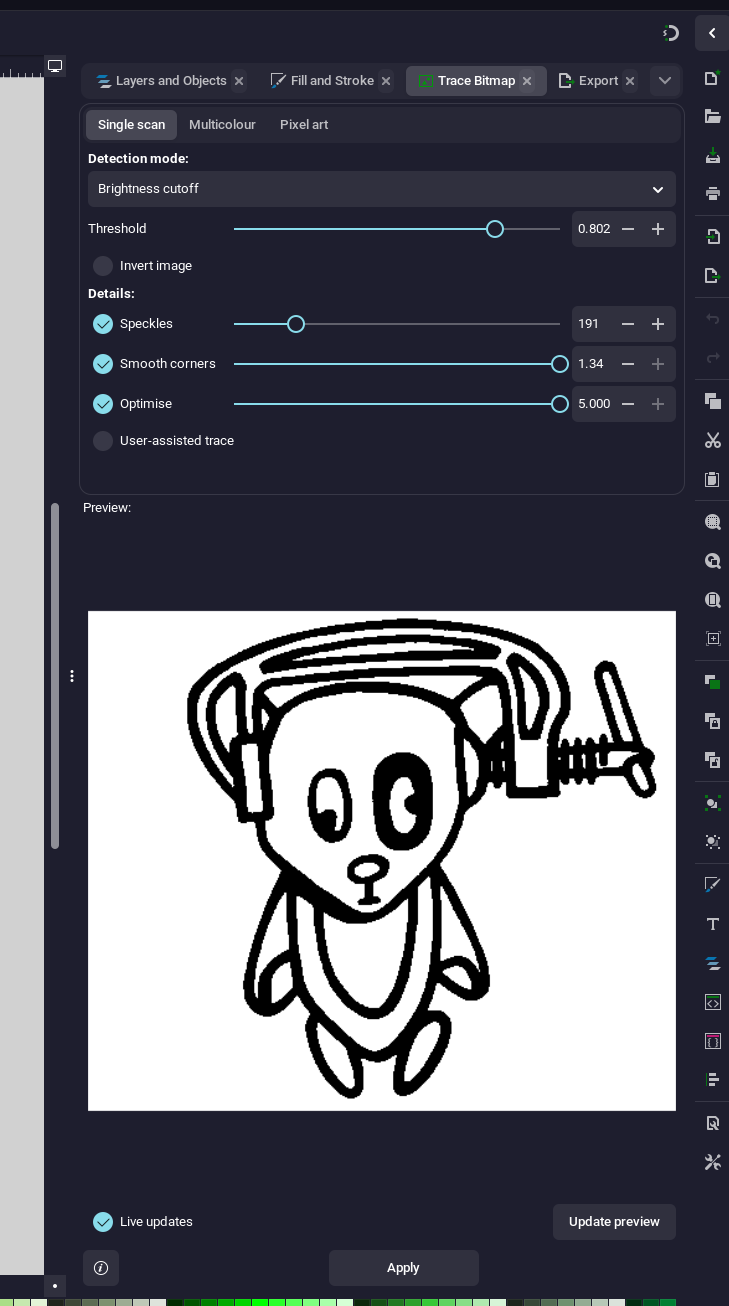
Task: Expand the dialog tabs overflow chevron
Action: [665, 81]
